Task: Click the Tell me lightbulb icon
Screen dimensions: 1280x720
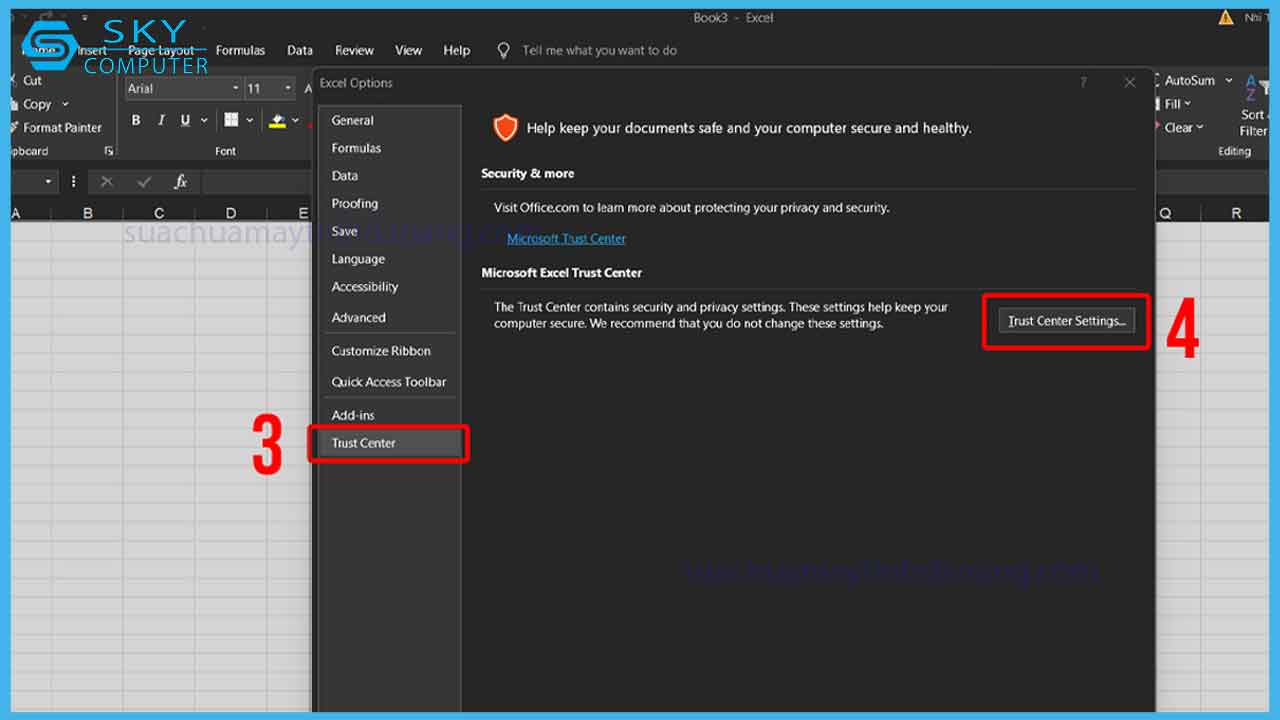Action: tap(503, 50)
